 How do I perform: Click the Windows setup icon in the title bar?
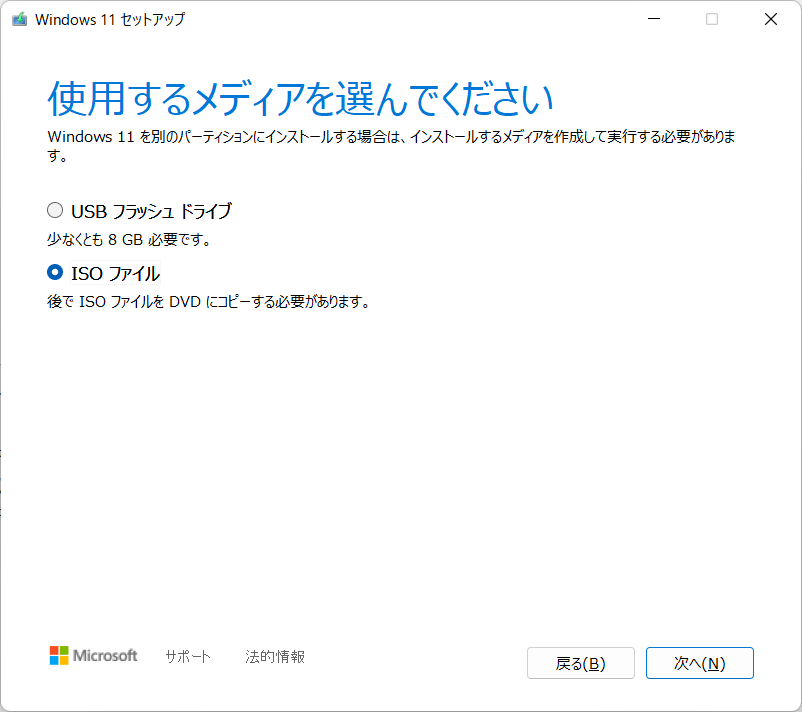[19, 18]
